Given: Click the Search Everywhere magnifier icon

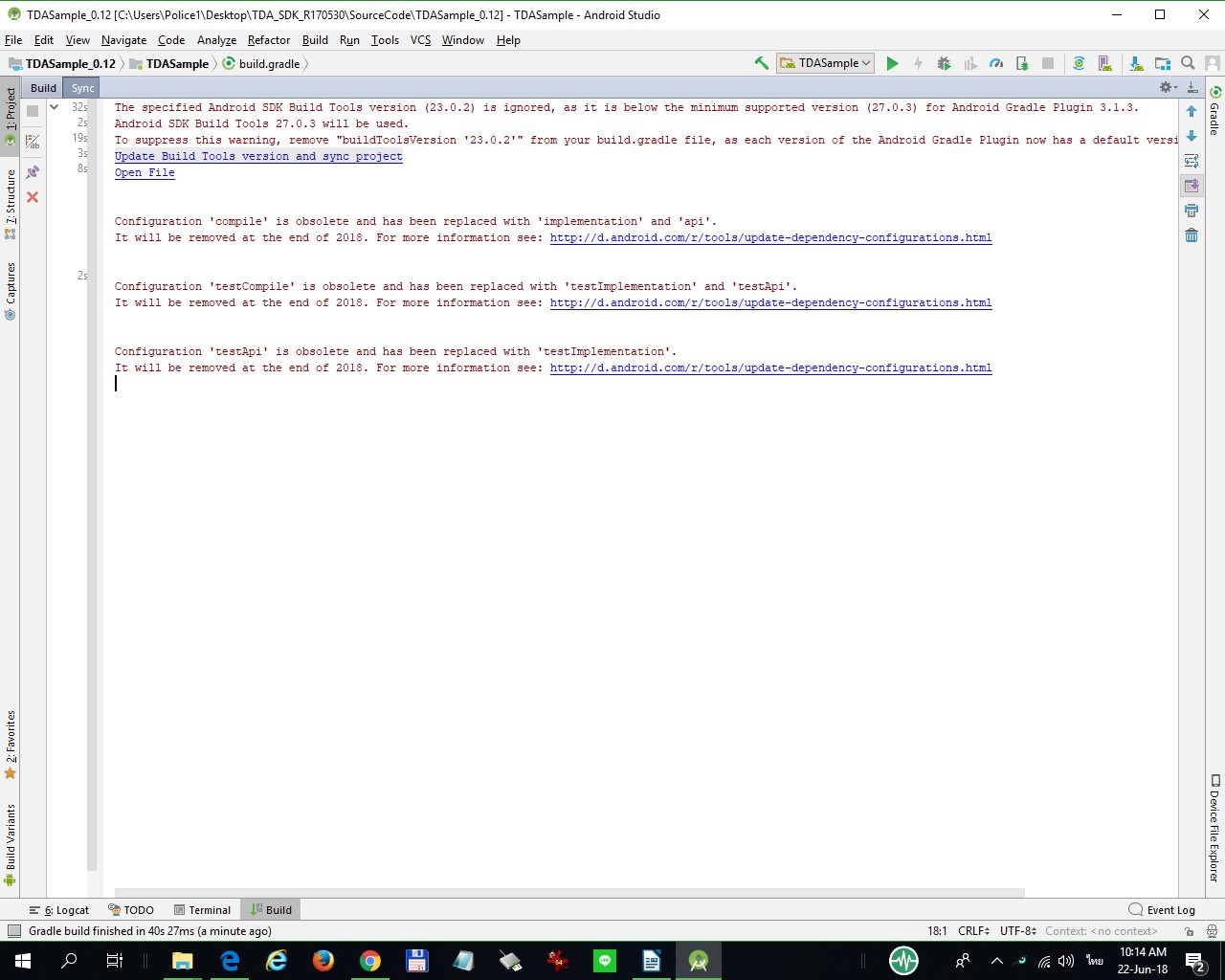Looking at the screenshot, I should tap(1188, 63).
